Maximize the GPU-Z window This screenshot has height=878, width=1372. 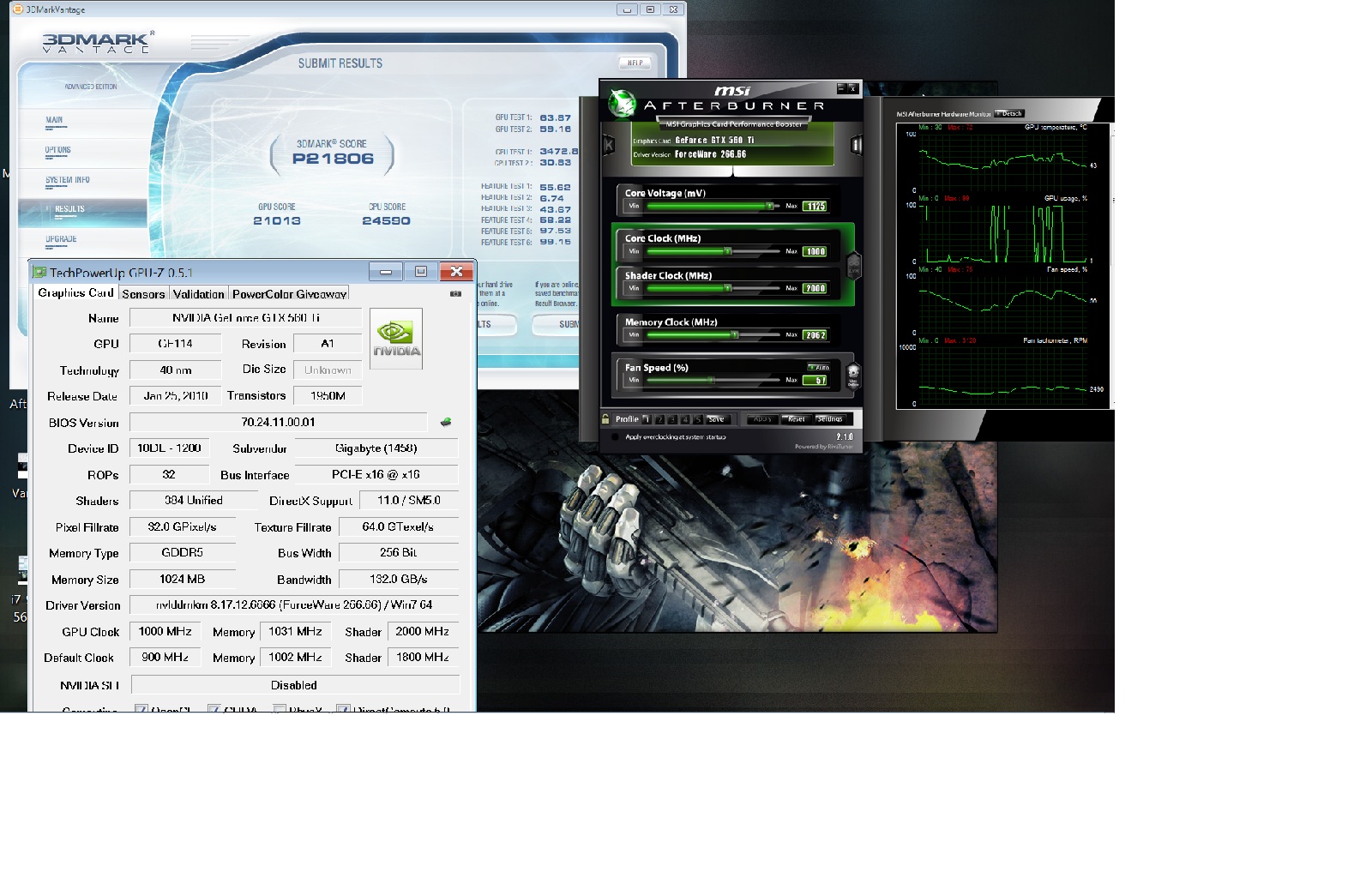pos(421,272)
